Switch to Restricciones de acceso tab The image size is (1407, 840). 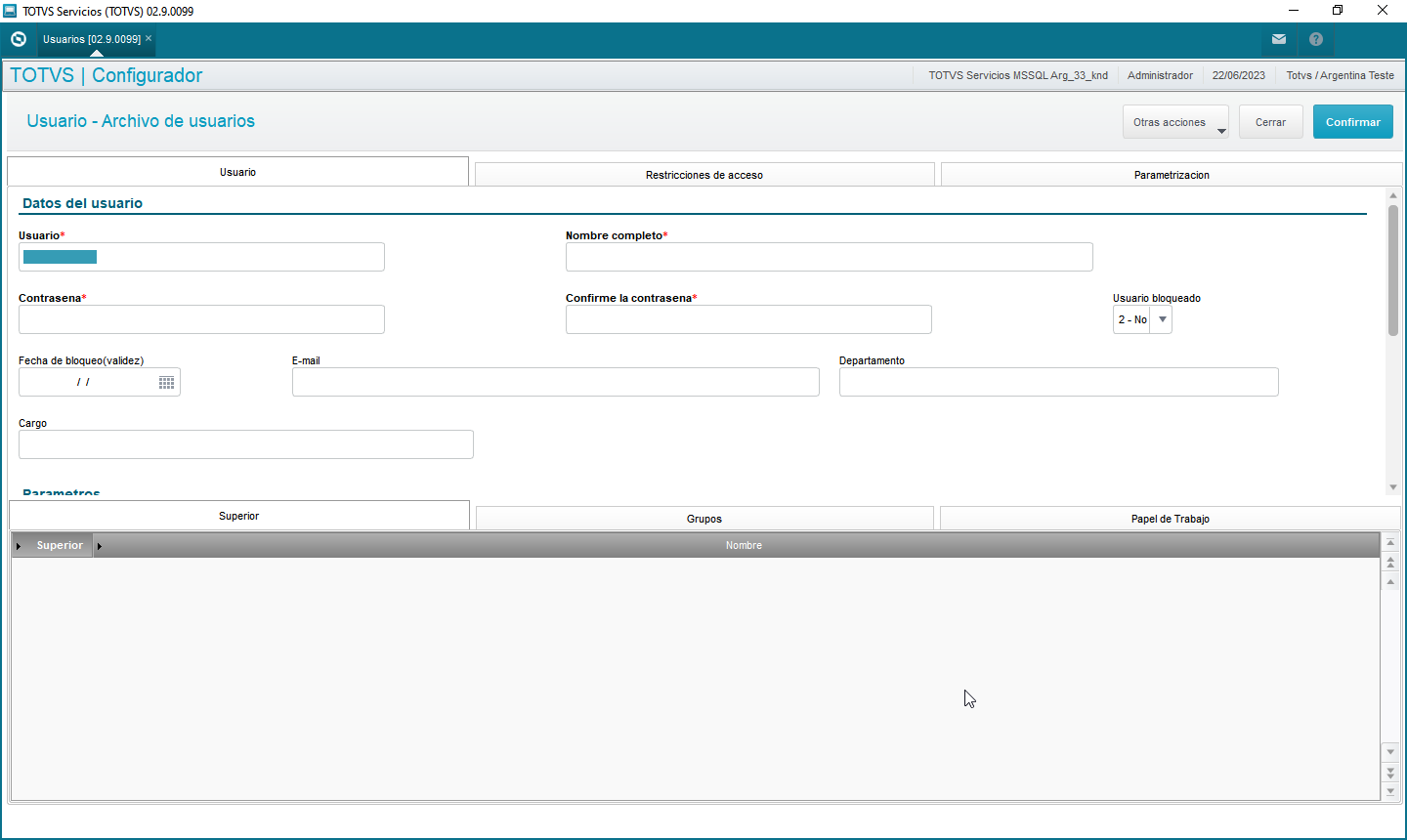704,175
